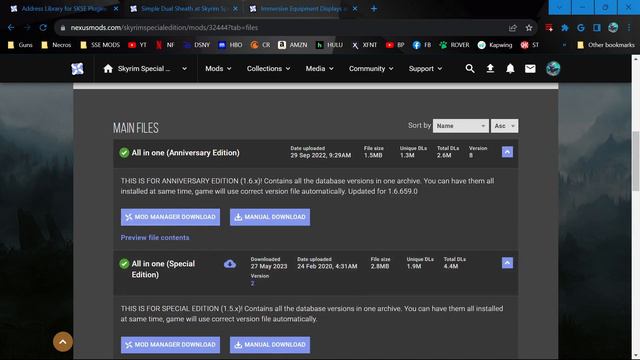The height and width of the screenshot is (360, 640).
Task: Reload the page with refresh icon
Action: [x=43, y=28]
